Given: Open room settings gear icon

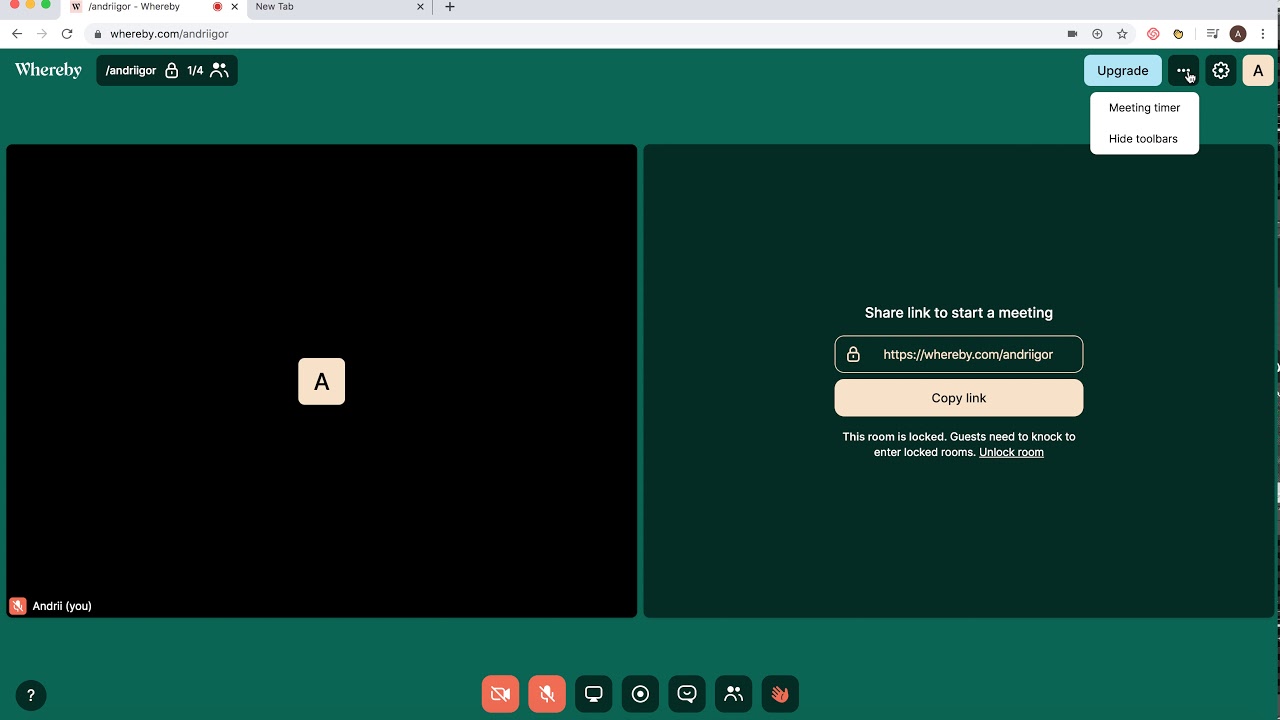Looking at the screenshot, I should [1221, 70].
